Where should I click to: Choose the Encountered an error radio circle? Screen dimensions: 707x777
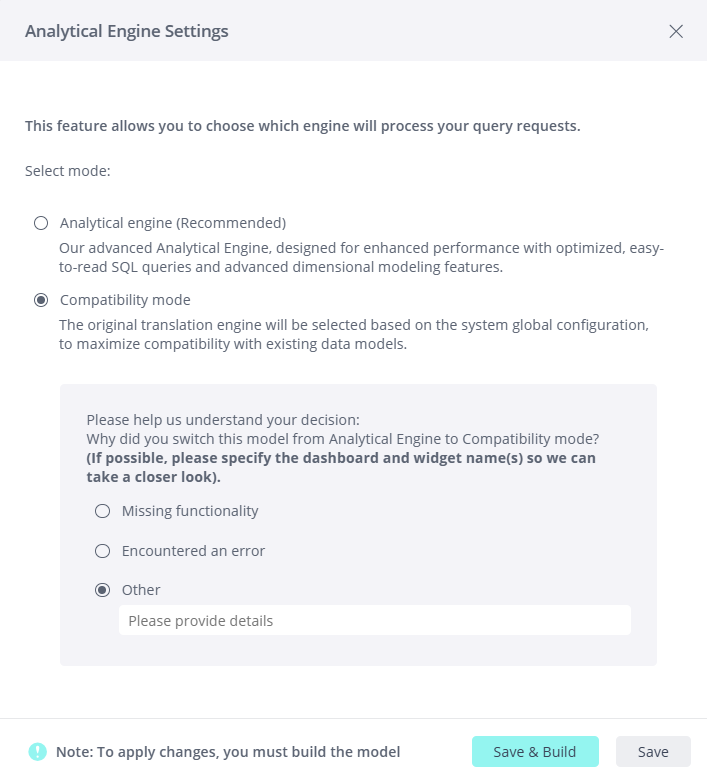(102, 551)
